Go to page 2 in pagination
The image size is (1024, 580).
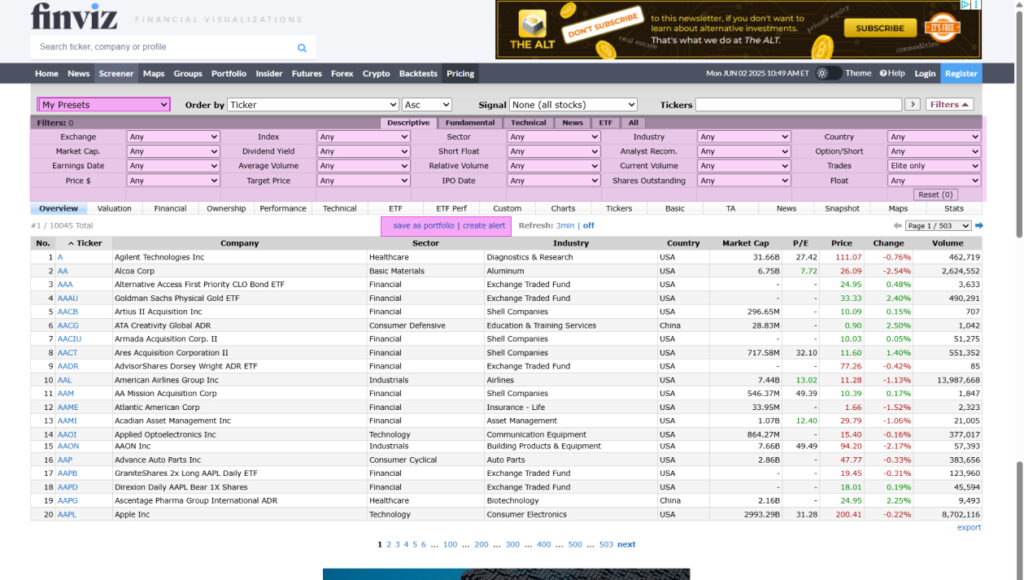click(389, 544)
